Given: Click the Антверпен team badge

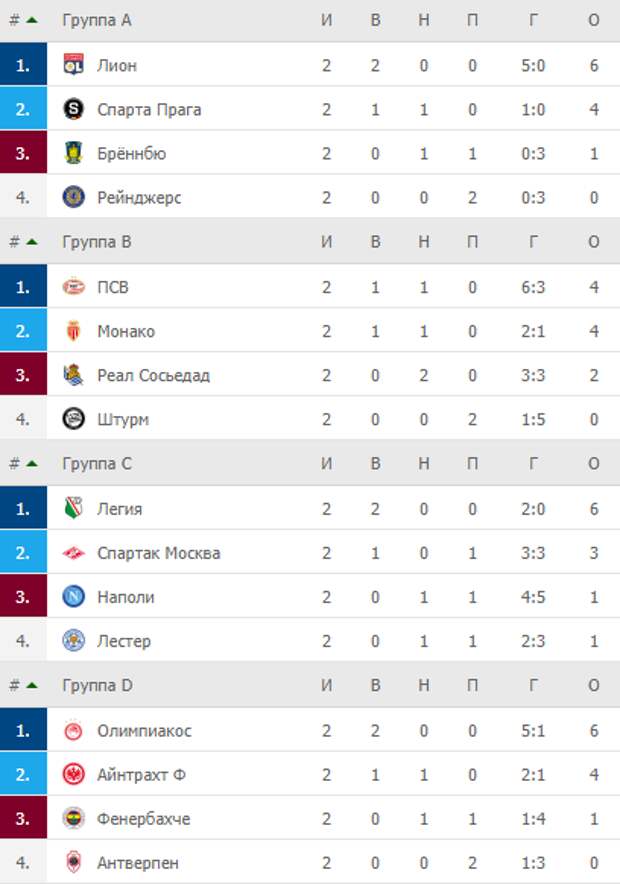Looking at the screenshot, I should click(73, 862).
